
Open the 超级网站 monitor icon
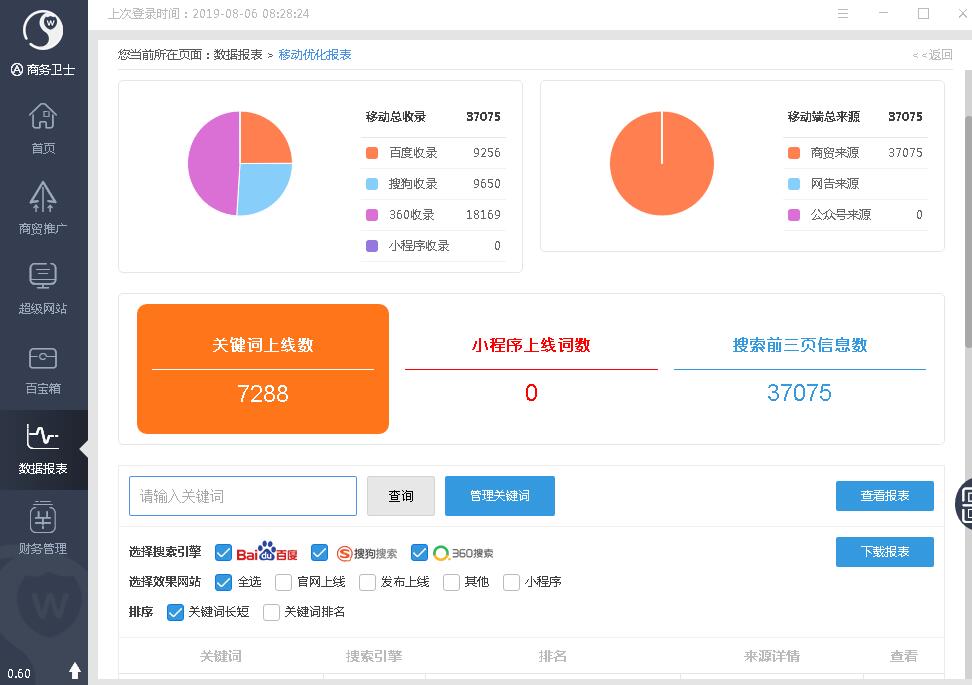(x=43, y=276)
